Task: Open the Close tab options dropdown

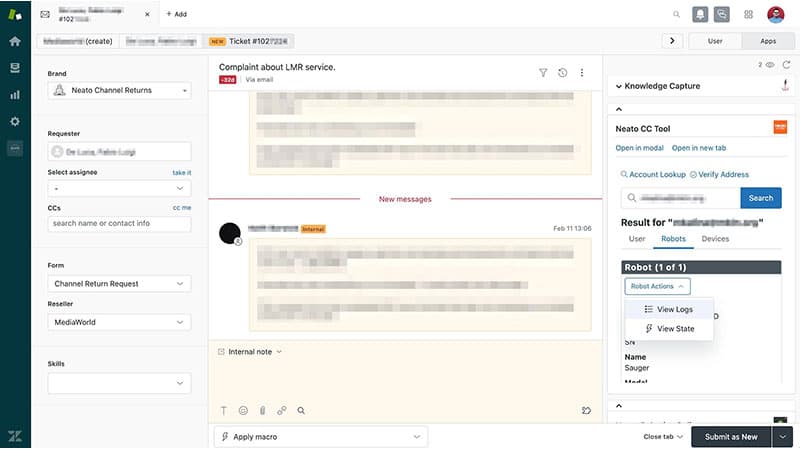Action: coord(663,437)
